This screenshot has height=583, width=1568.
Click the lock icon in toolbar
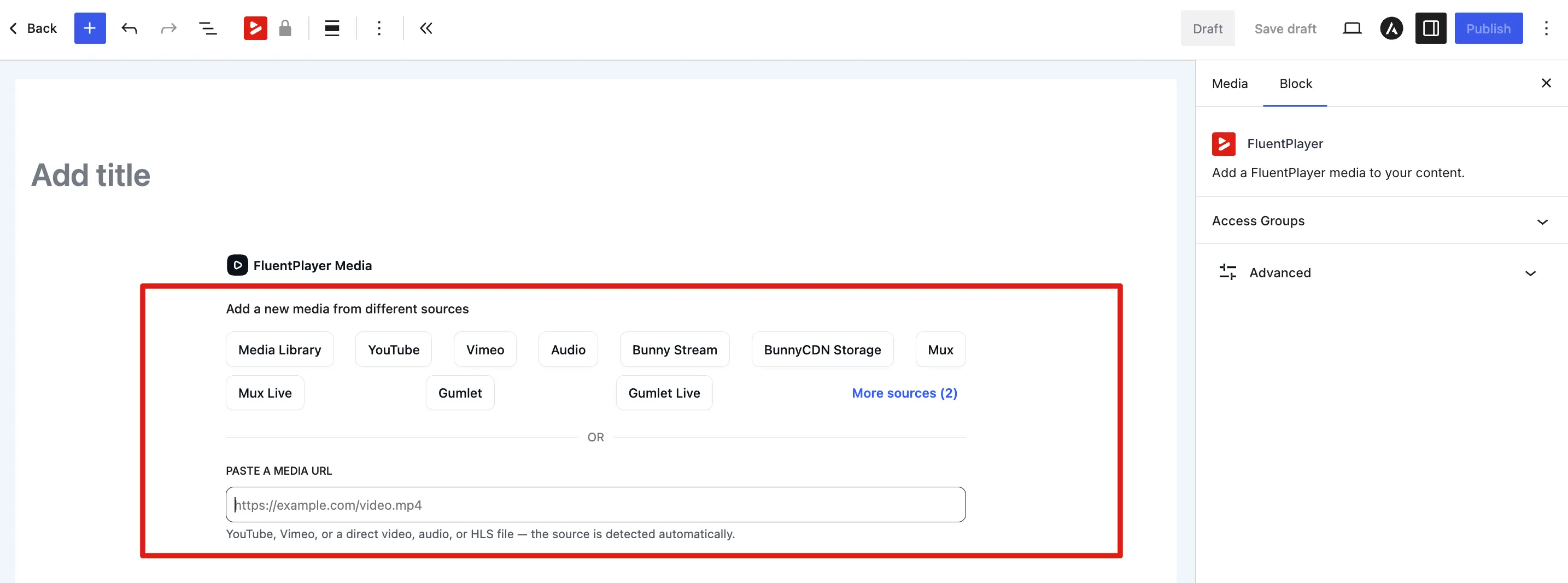coord(285,28)
